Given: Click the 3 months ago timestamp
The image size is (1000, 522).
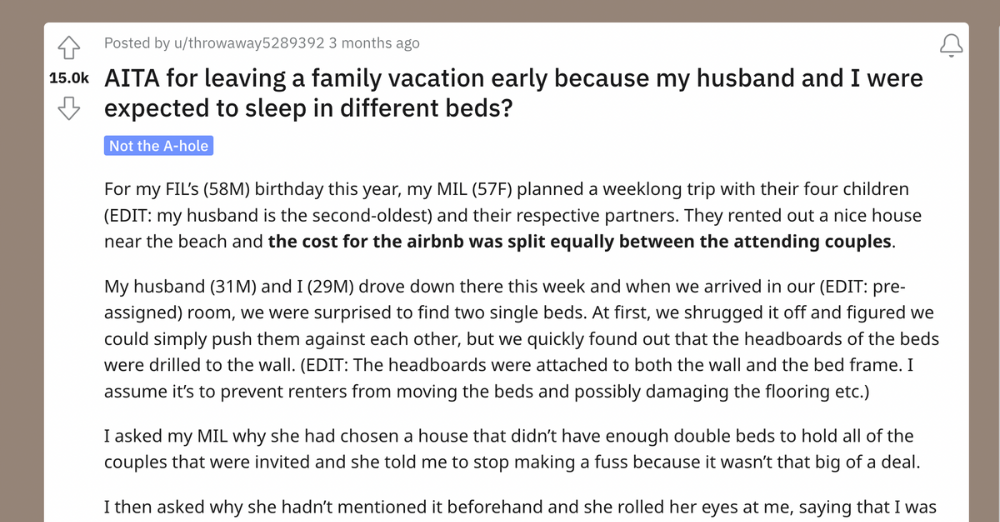Looking at the screenshot, I should (x=374, y=43).
